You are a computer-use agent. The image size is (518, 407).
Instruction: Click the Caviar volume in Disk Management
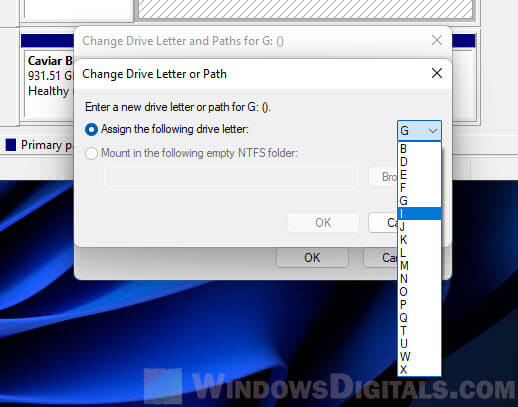(x=49, y=85)
